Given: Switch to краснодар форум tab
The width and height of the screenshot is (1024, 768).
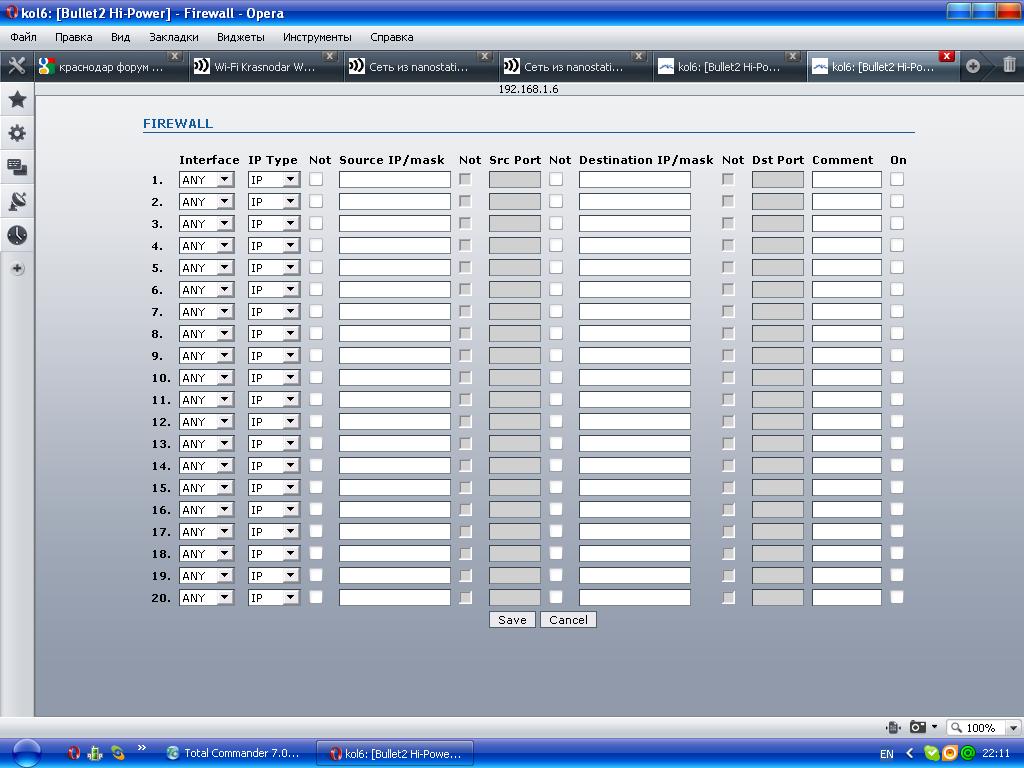Looking at the screenshot, I should click(x=110, y=67).
